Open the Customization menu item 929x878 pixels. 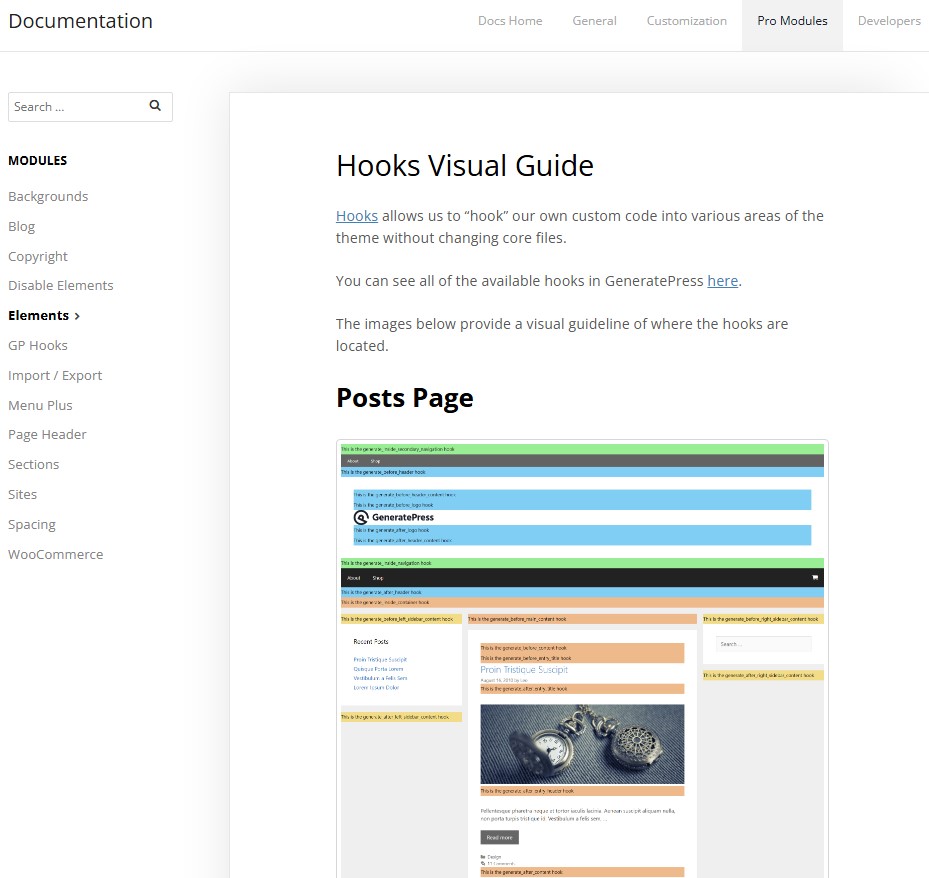(686, 21)
